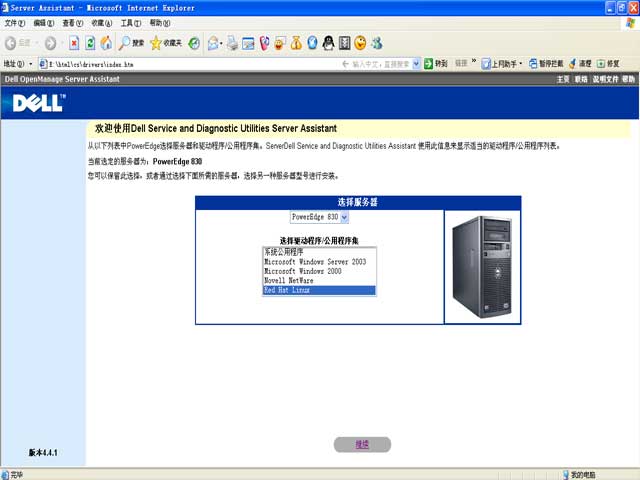Open the 地址 address label dropdown arrow
Image resolution: width=640 pixels, height=480 pixels.
pyautogui.click(x=30, y=64)
